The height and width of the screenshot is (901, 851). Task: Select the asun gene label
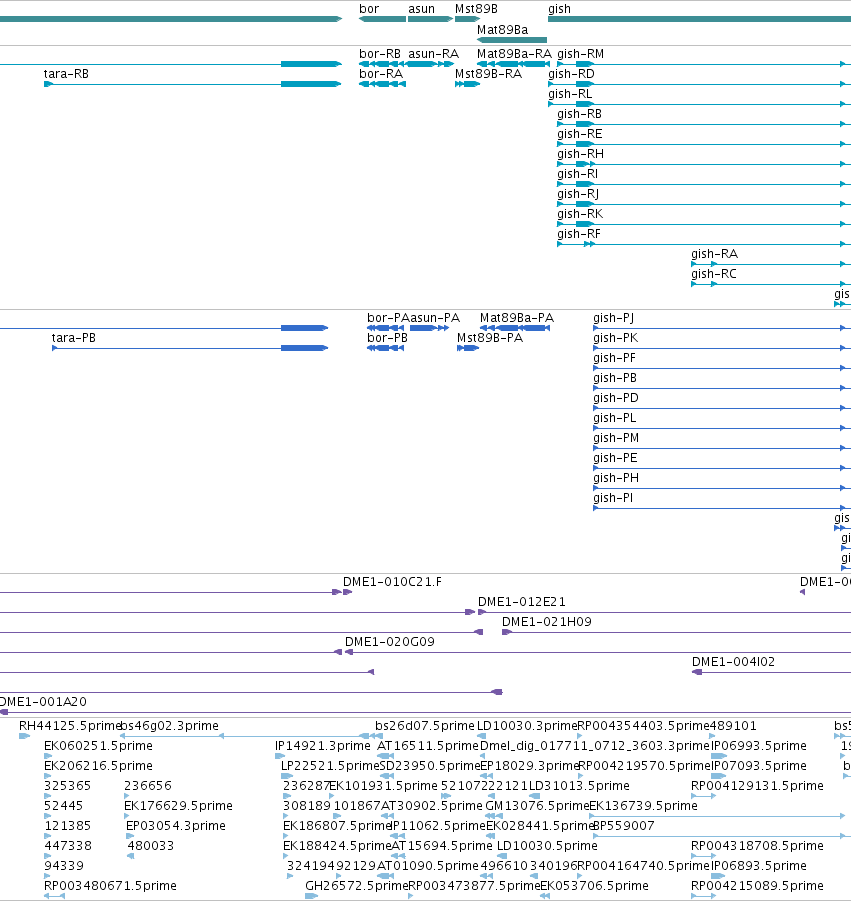[x=421, y=9]
